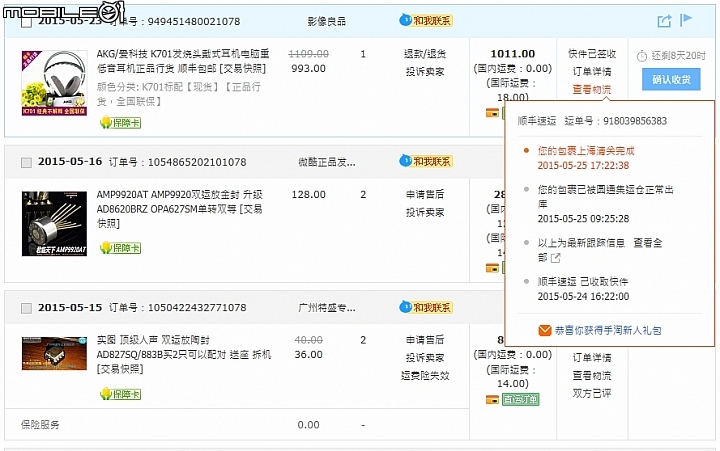
Task: Click the envelope icon in logistics popup
Action: [x=545, y=330]
